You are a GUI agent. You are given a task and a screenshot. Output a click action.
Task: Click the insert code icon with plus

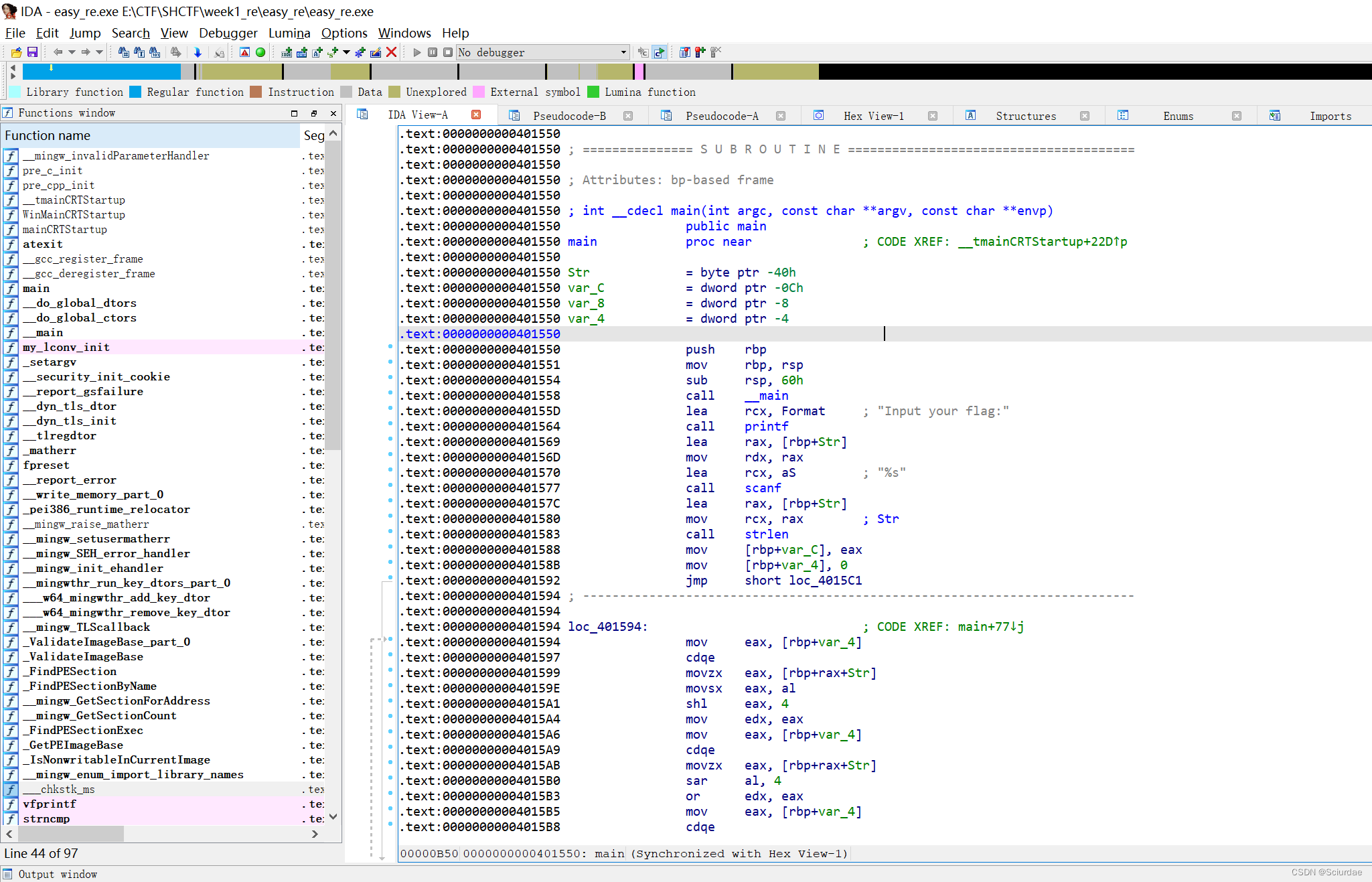tap(287, 52)
